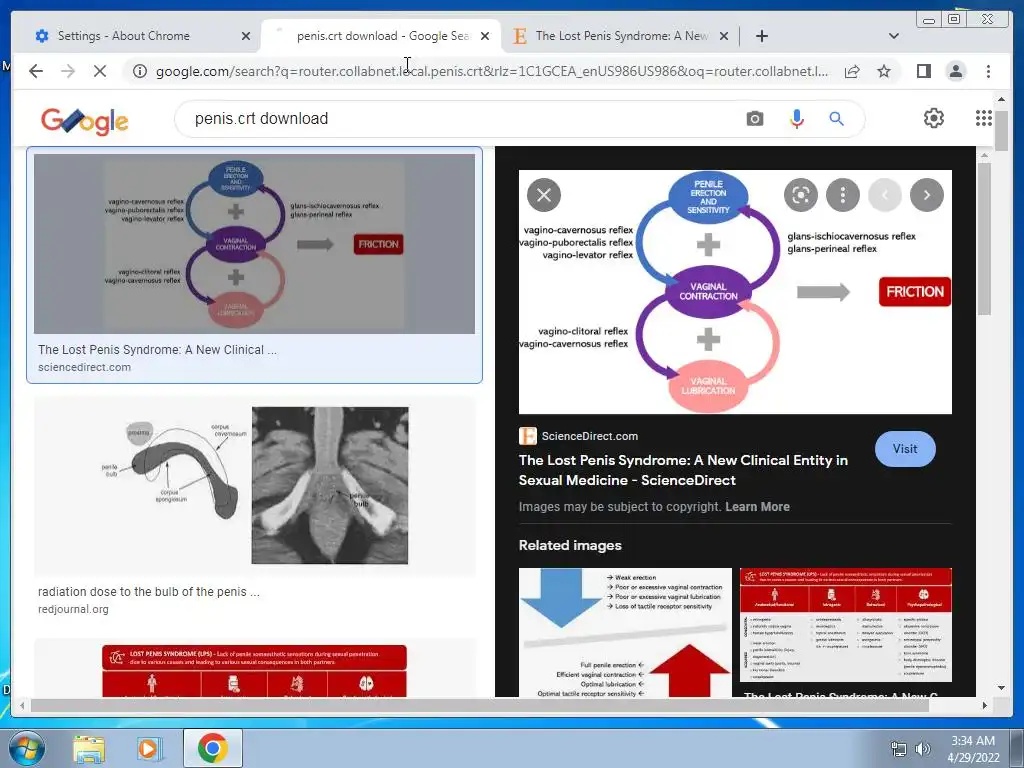The height and width of the screenshot is (768, 1024).
Task: Share this page icon in address bar
Action: [x=852, y=71]
